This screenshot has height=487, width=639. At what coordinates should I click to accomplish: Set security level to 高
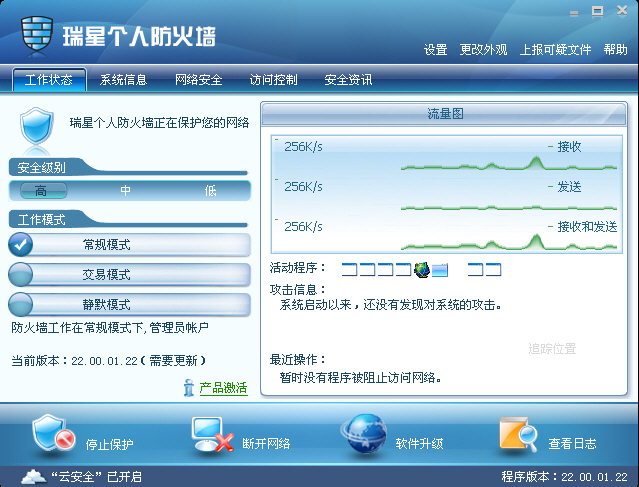tap(43, 190)
